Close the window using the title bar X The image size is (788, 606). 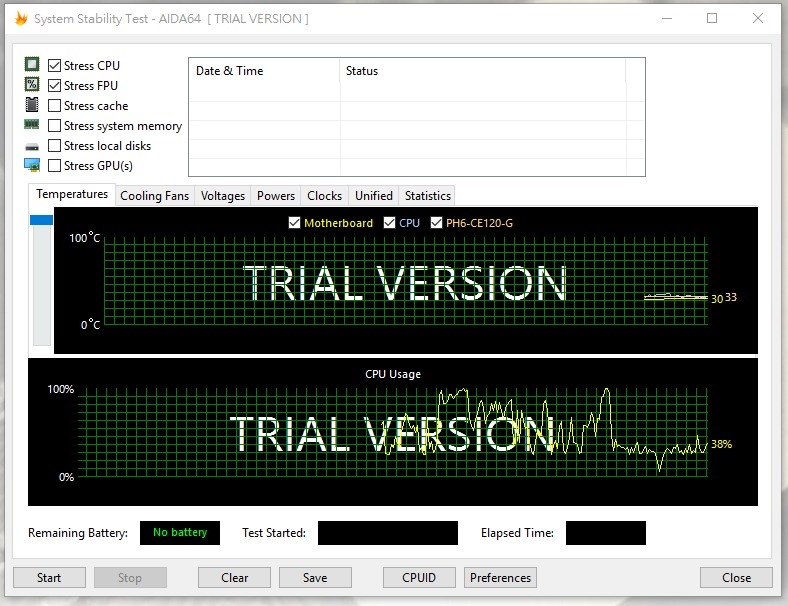(x=758, y=19)
